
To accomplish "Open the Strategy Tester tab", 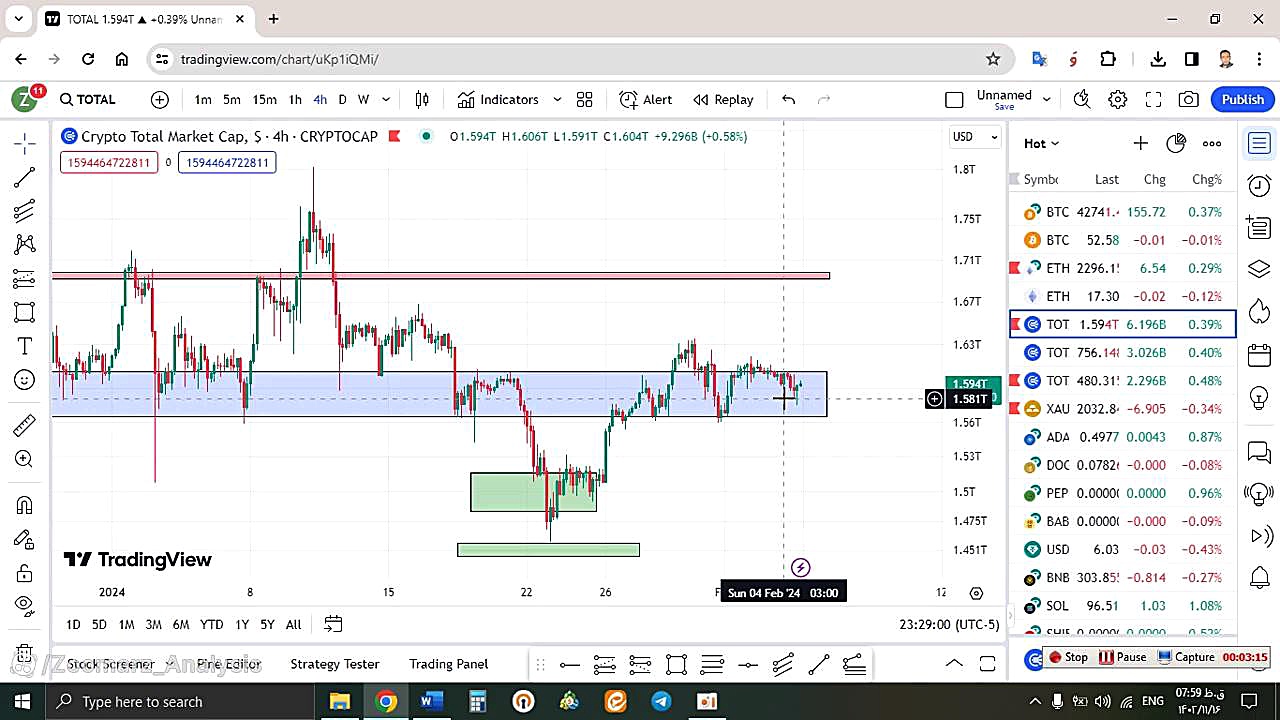I will click(335, 664).
